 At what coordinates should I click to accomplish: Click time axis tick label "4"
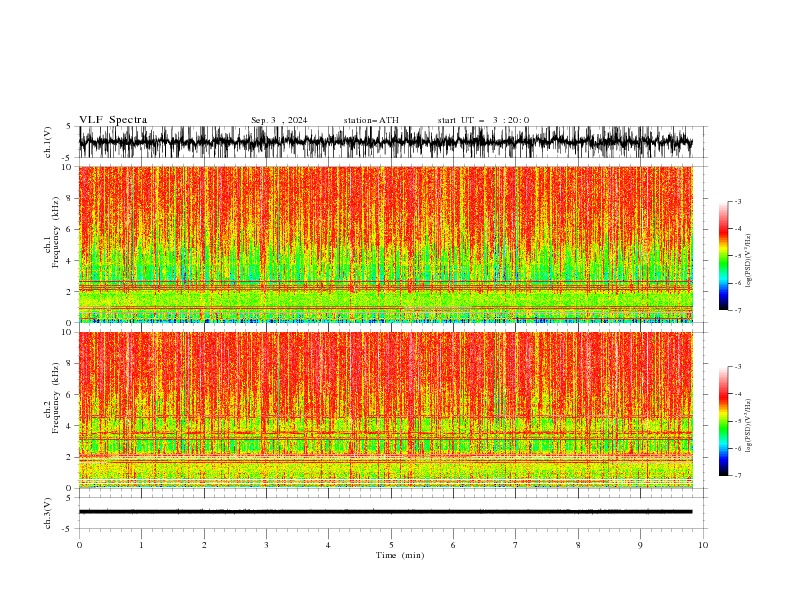click(x=328, y=545)
